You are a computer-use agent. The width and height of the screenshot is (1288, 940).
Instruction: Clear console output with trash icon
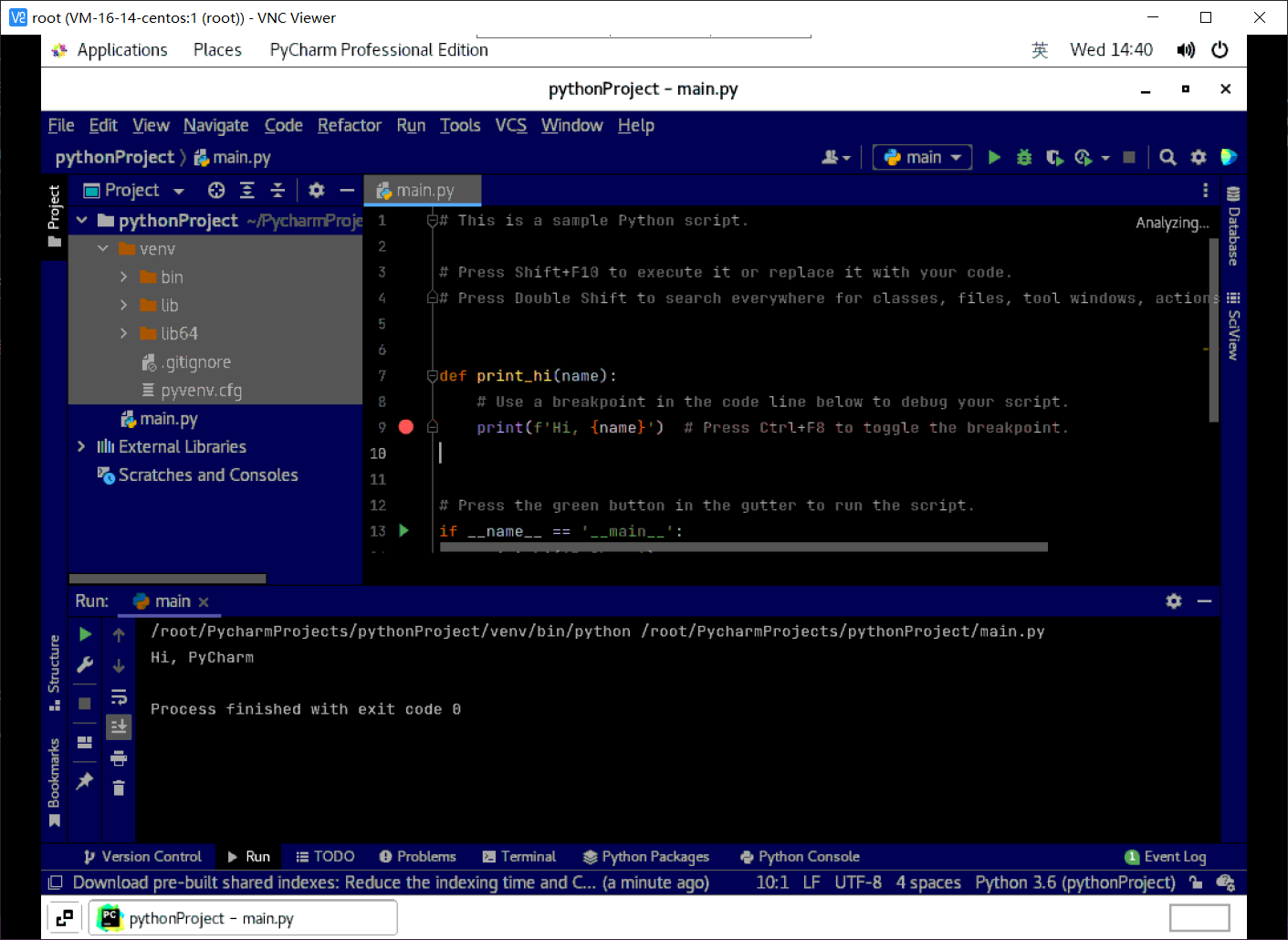coord(119,788)
